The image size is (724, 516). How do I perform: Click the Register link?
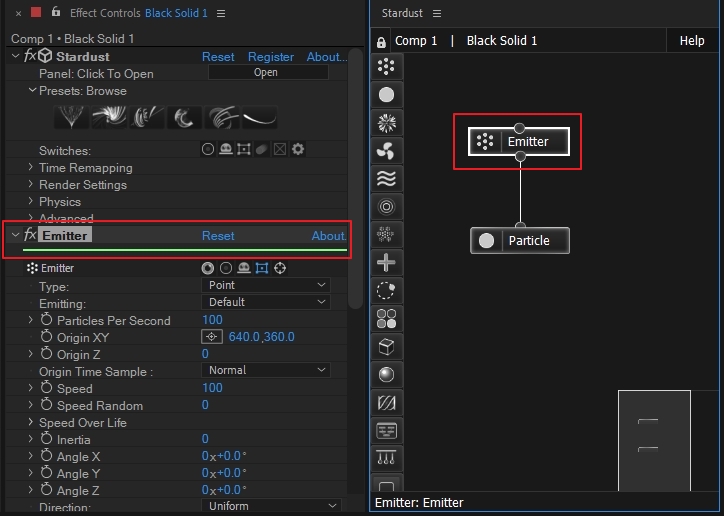[x=271, y=57]
